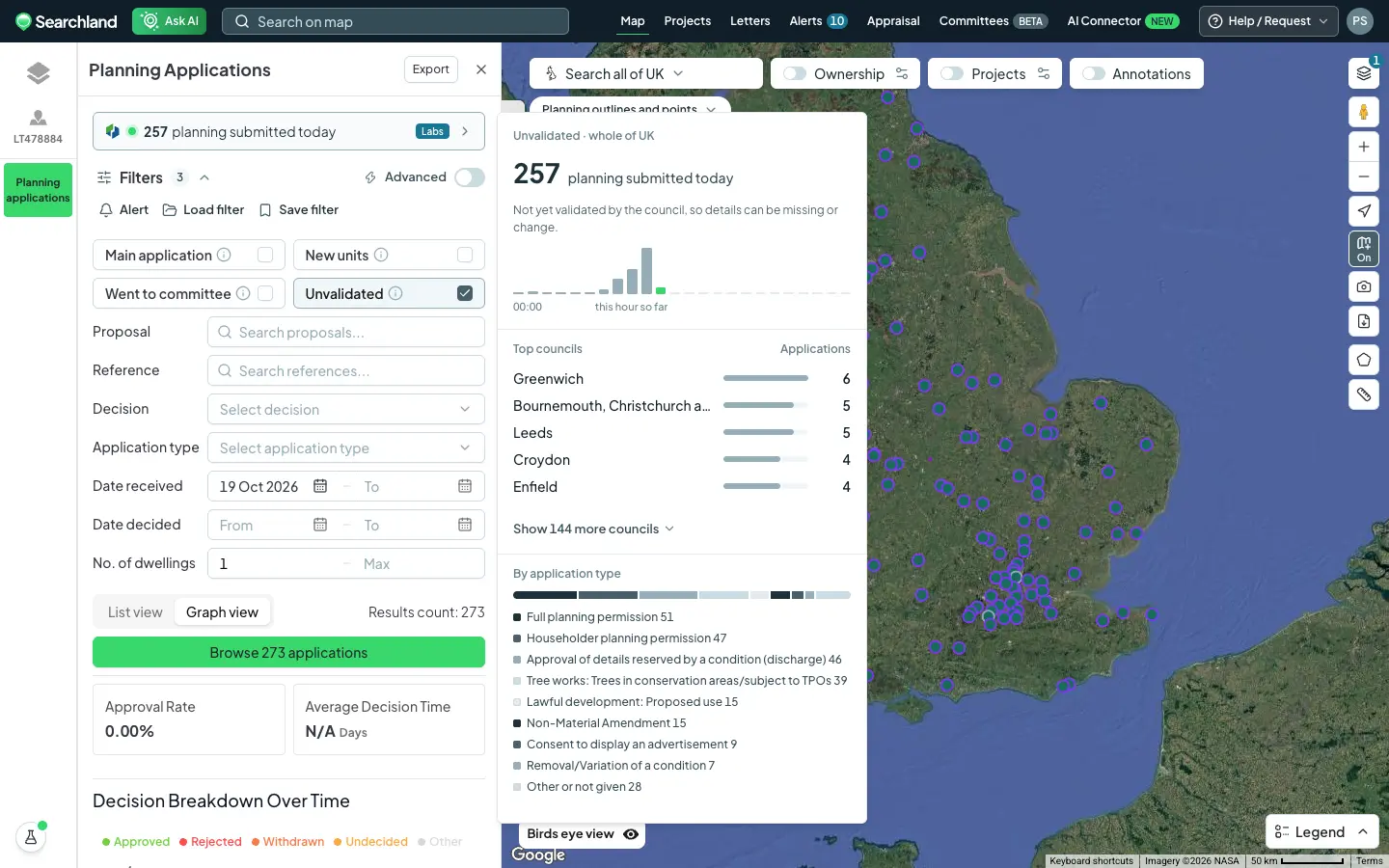Click info icon next to Main application
The height and width of the screenshot is (868, 1389).
tap(224, 255)
